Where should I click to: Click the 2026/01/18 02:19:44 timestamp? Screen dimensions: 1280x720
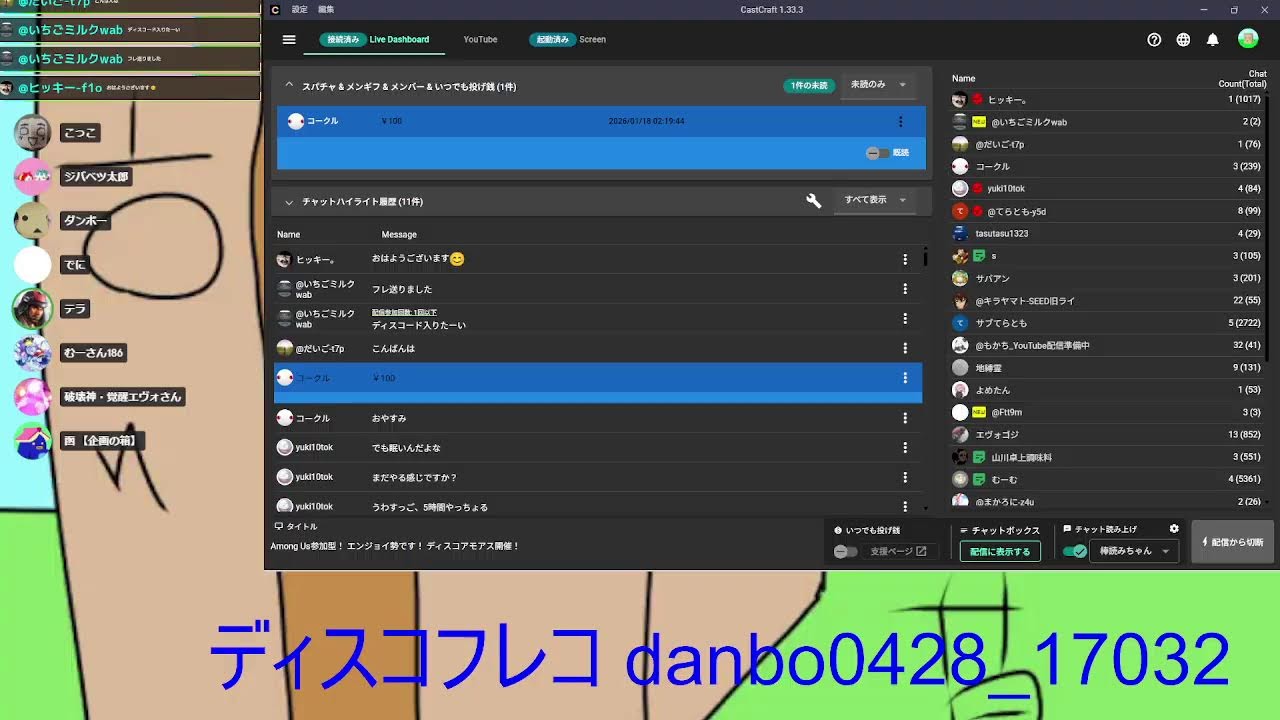(x=646, y=121)
